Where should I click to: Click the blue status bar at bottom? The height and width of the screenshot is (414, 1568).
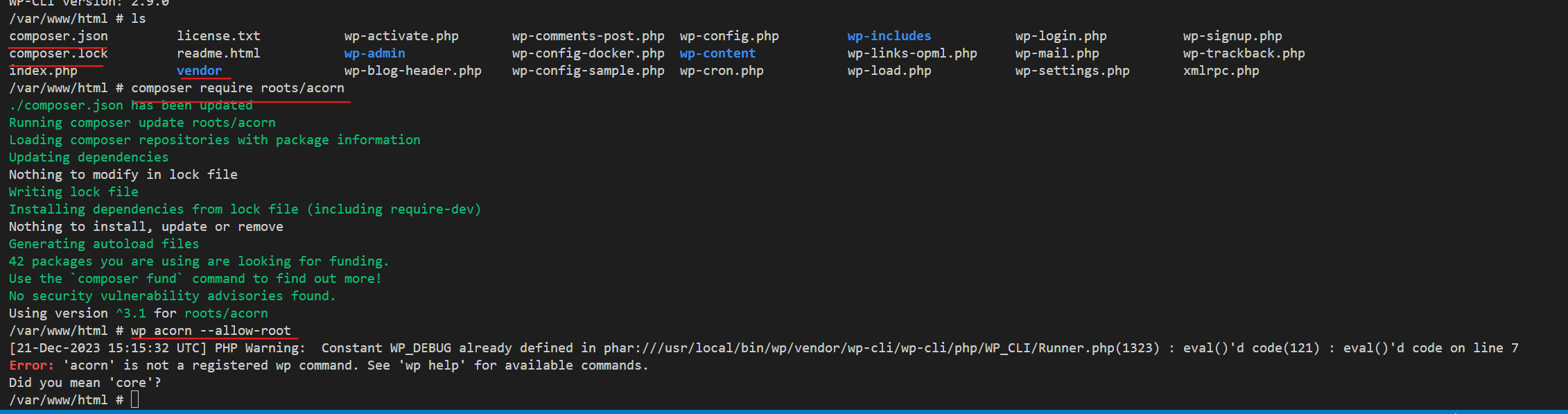coord(784,412)
